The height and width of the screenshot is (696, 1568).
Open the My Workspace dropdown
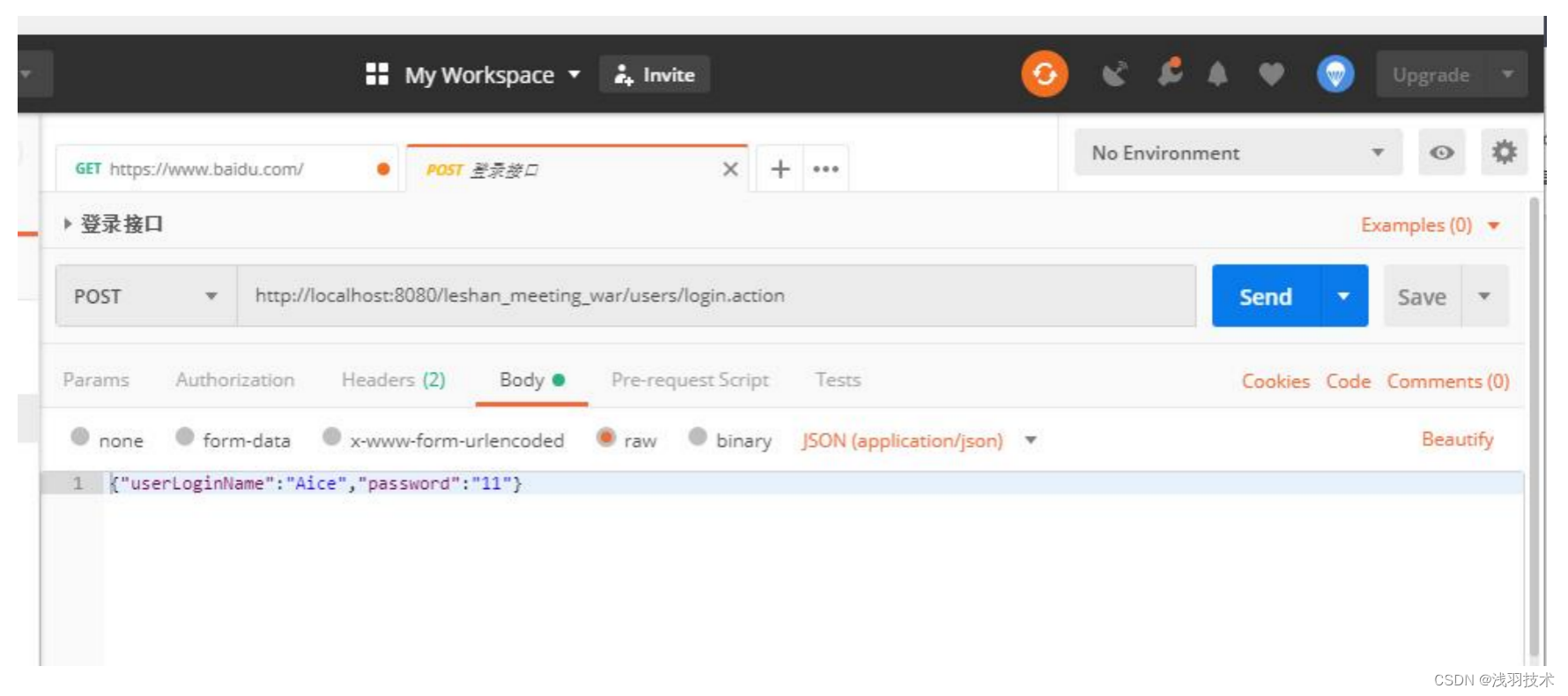492,75
